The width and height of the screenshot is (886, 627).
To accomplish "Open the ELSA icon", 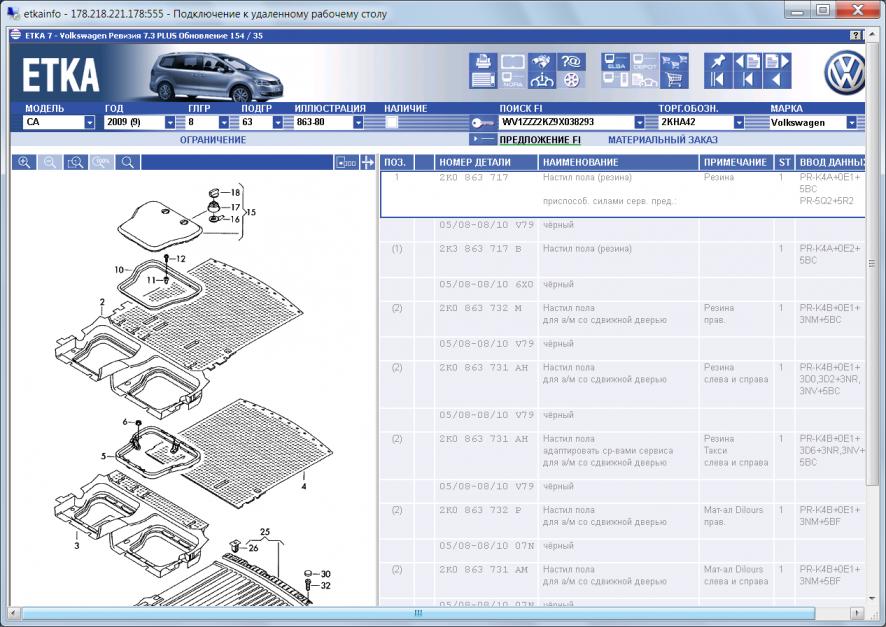I will pyautogui.click(x=615, y=62).
